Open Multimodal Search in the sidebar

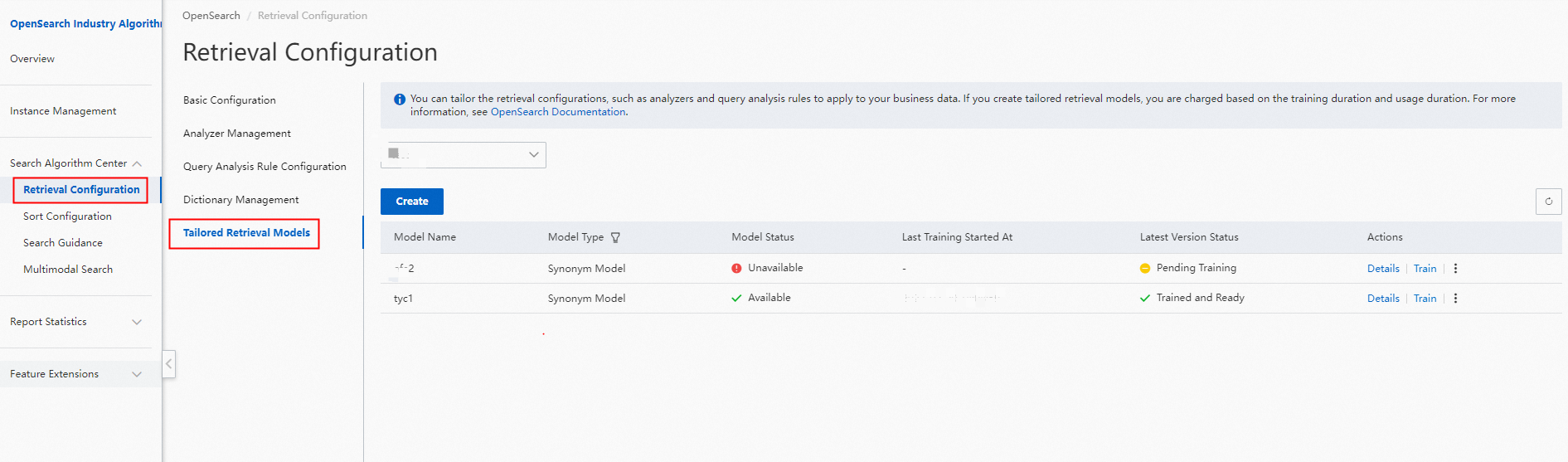click(x=68, y=270)
